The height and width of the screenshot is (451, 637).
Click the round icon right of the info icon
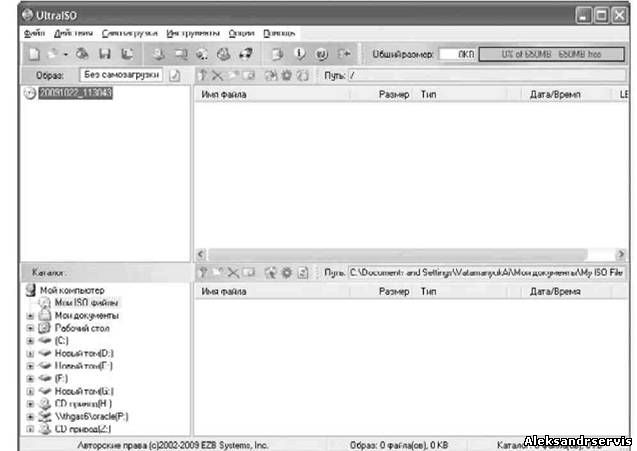[x=321, y=54]
